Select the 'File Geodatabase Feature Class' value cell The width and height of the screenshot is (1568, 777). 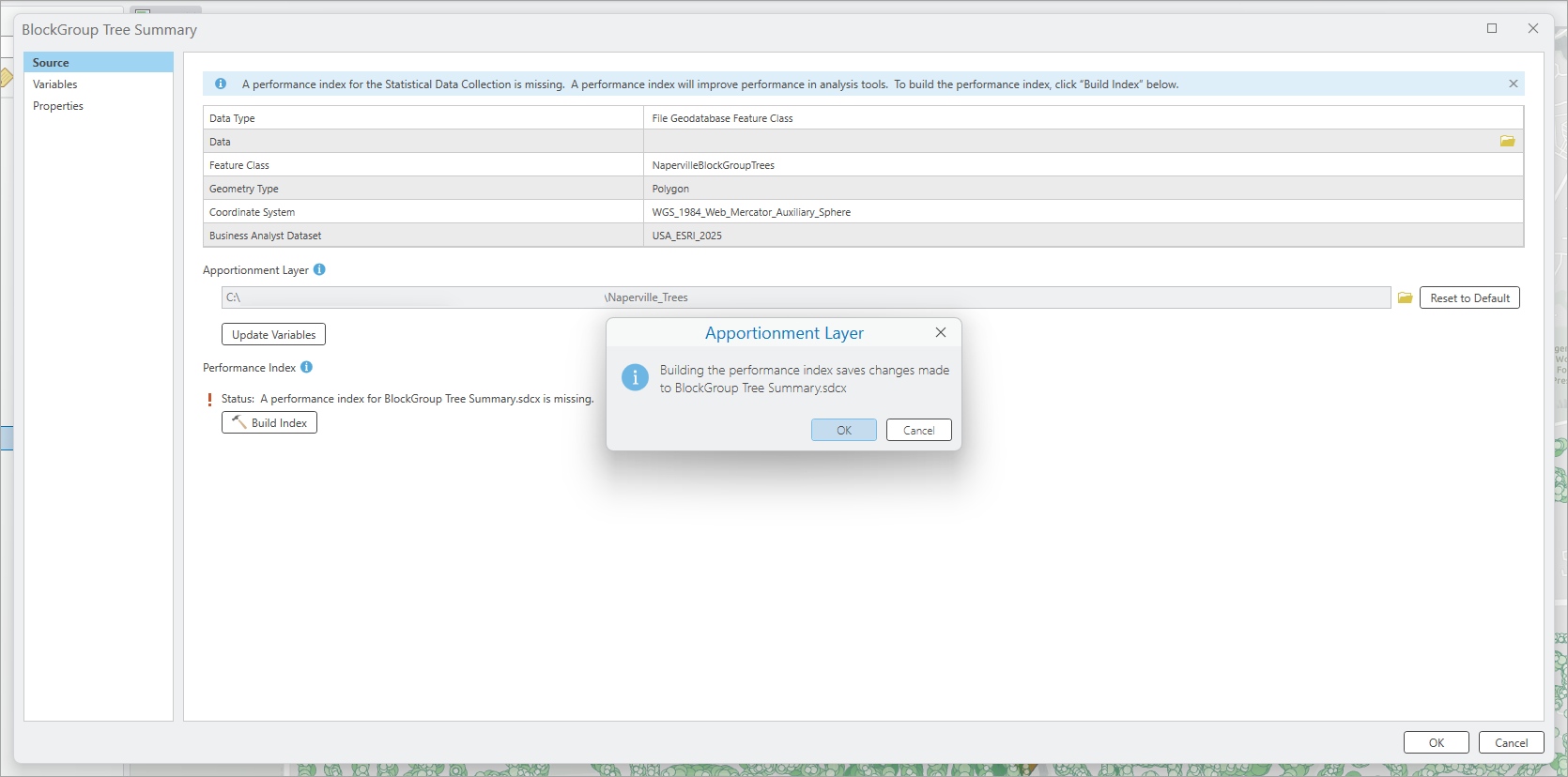point(1084,117)
